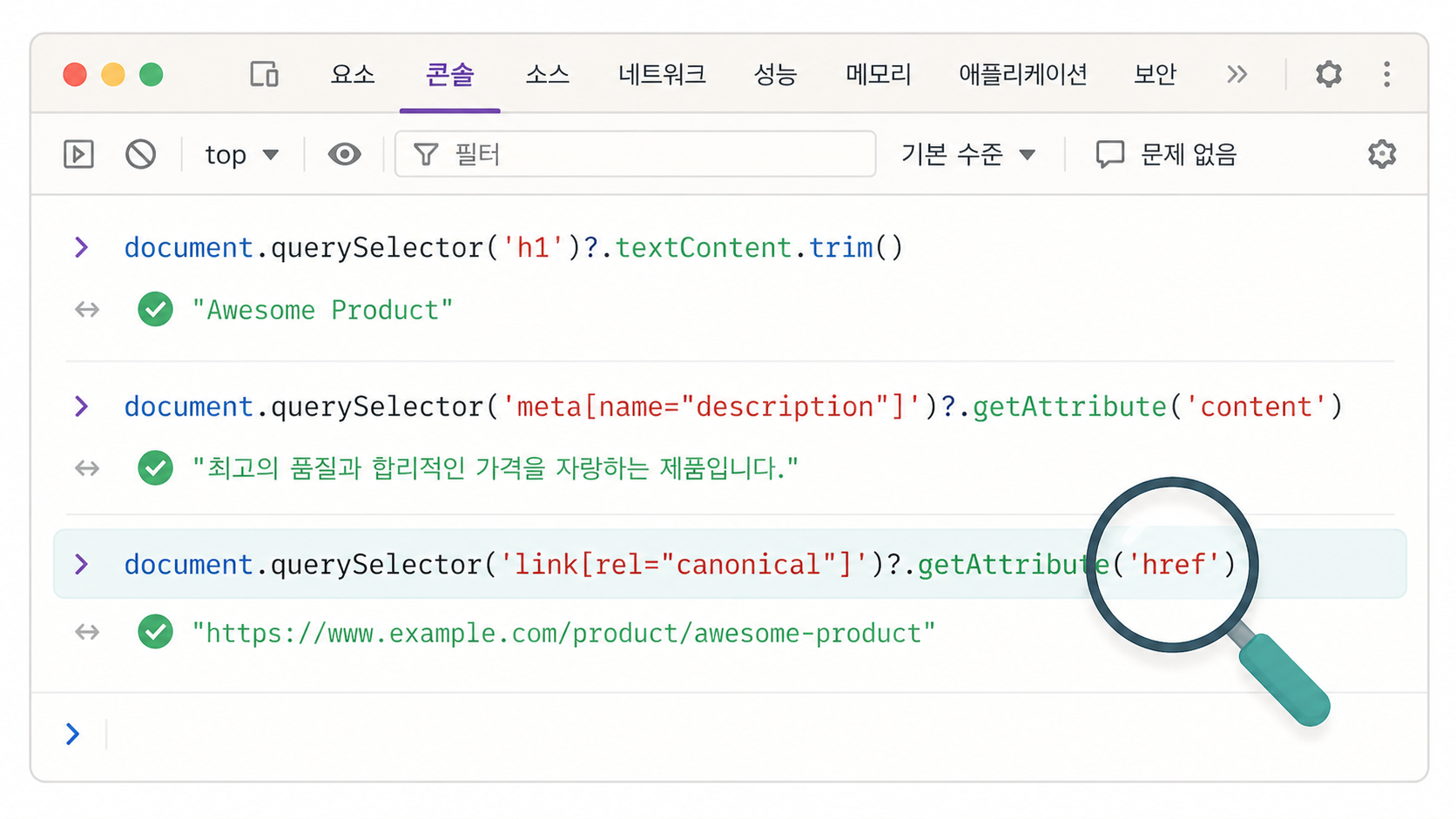The width and height of the screenshot is (1456, 819).
Task: Click the chevron before the canonical command
Action: click(x=81, y=564)
